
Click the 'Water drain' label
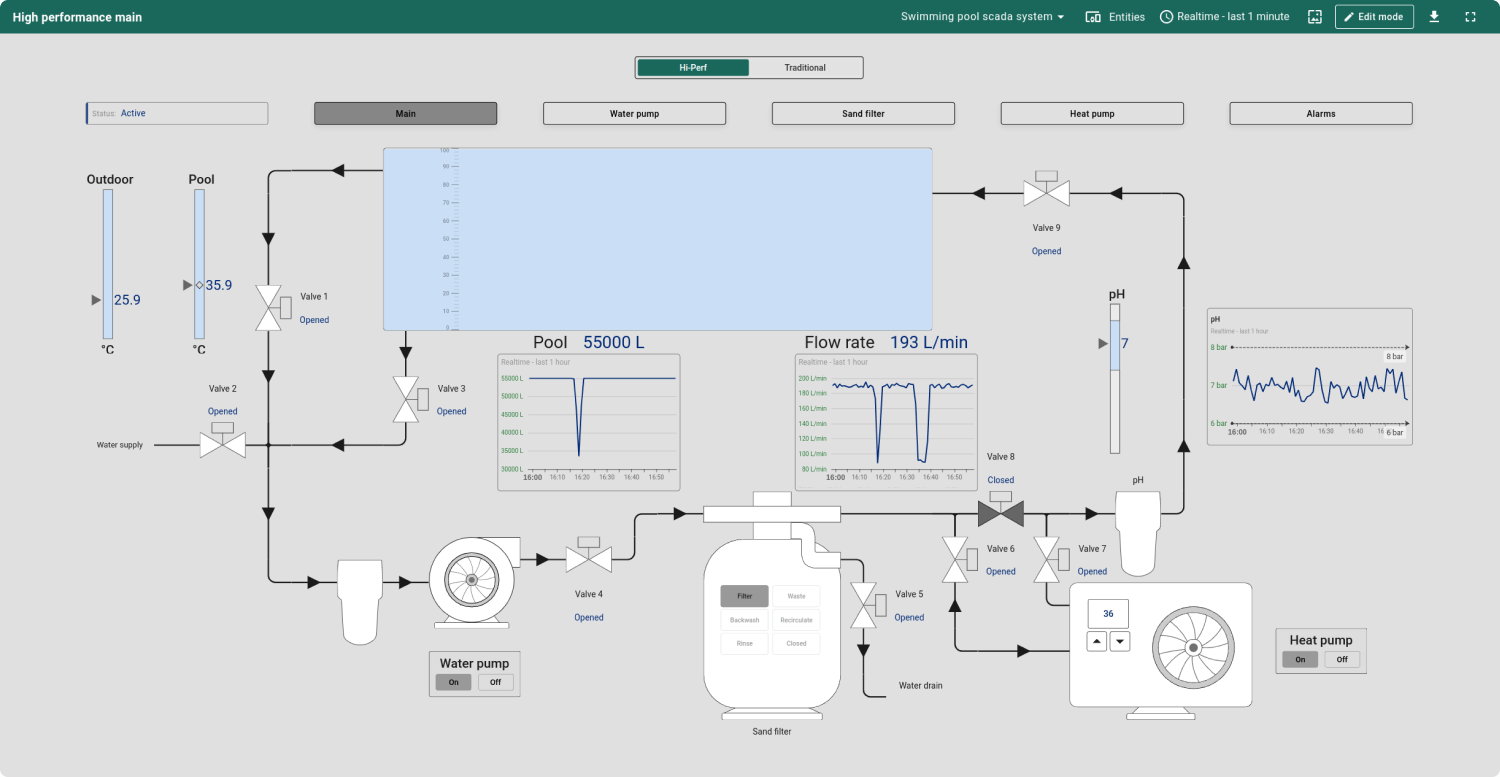[920, 686]
